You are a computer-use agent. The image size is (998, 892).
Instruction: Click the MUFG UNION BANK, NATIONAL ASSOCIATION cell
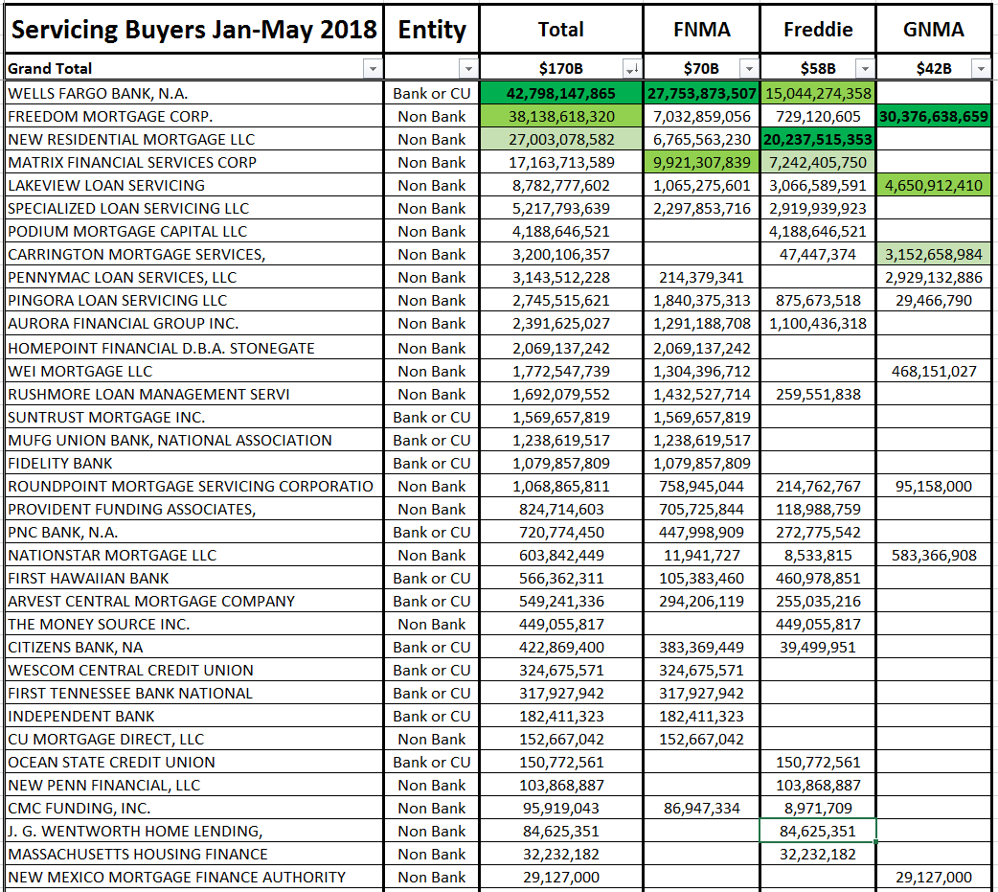[x=194, y=440]
